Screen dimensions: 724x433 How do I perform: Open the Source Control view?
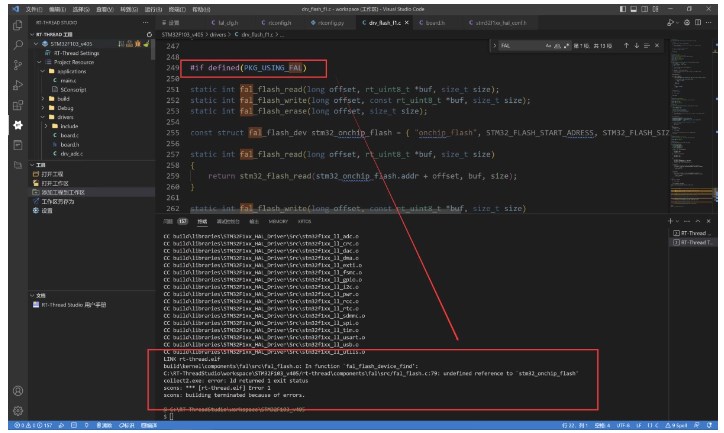point(17,65)
